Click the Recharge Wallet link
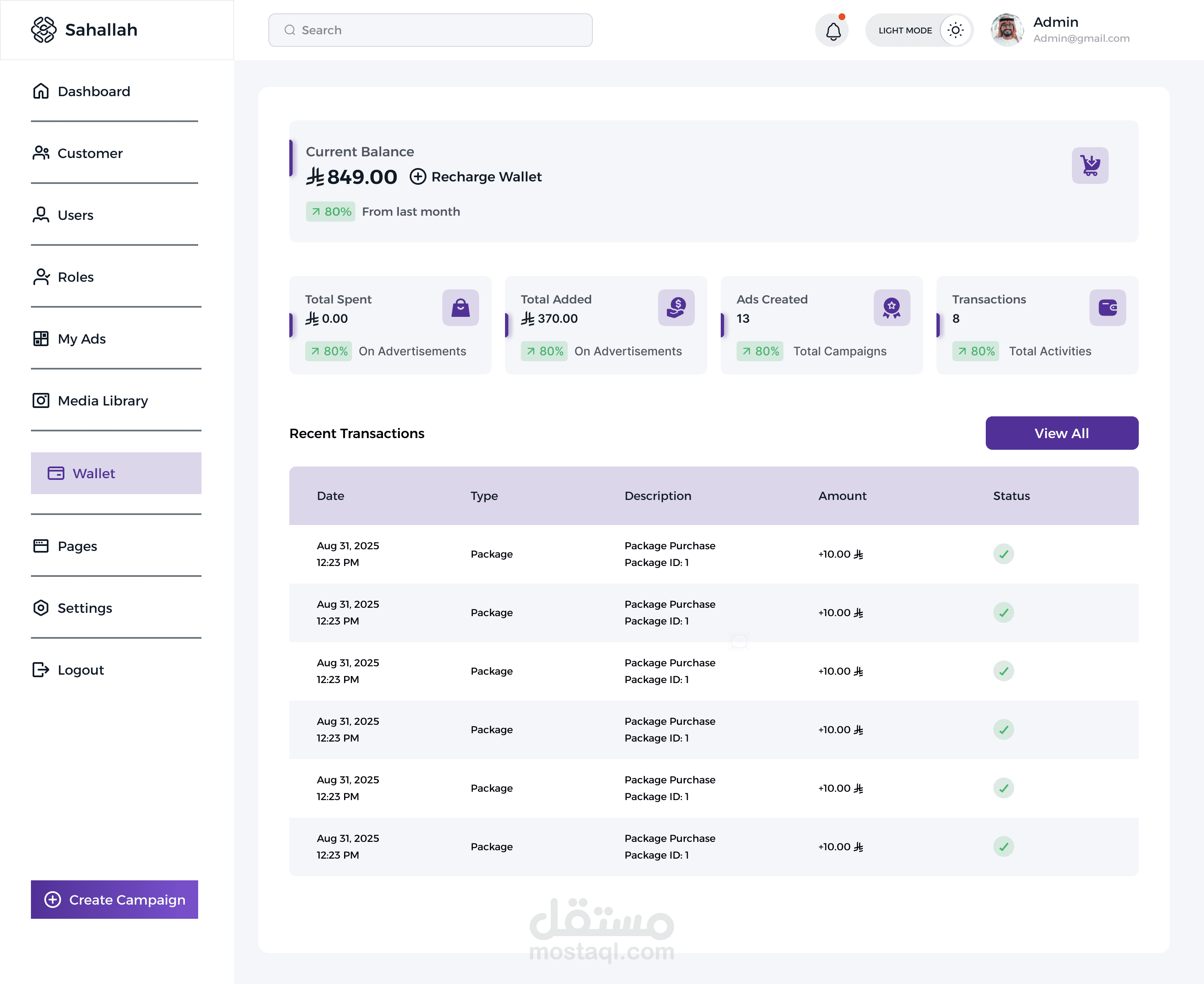This screenshot has height=984, width=1204. tap(476, 177)
